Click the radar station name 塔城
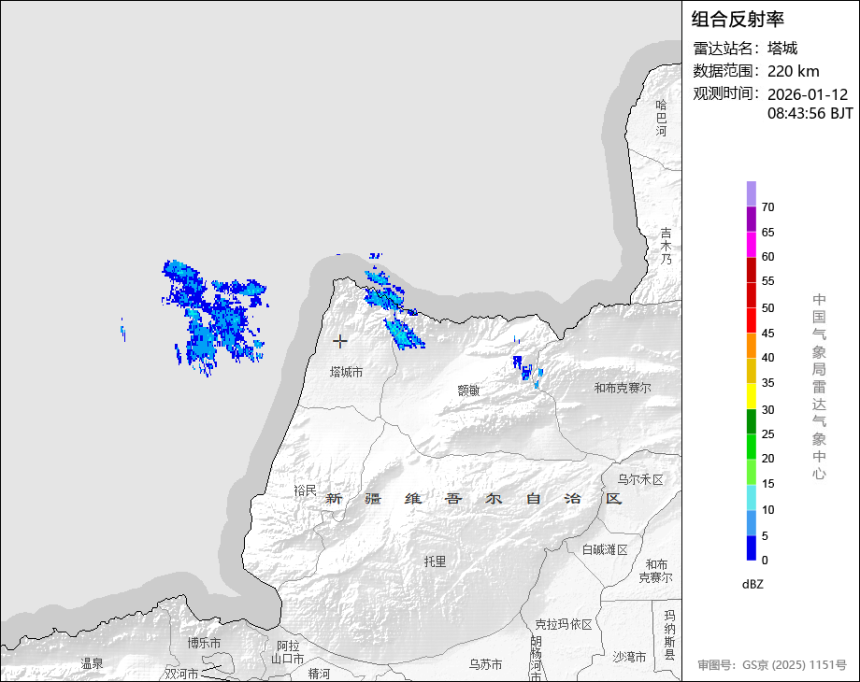Screen dimensions: 860x682 (782, 48)
